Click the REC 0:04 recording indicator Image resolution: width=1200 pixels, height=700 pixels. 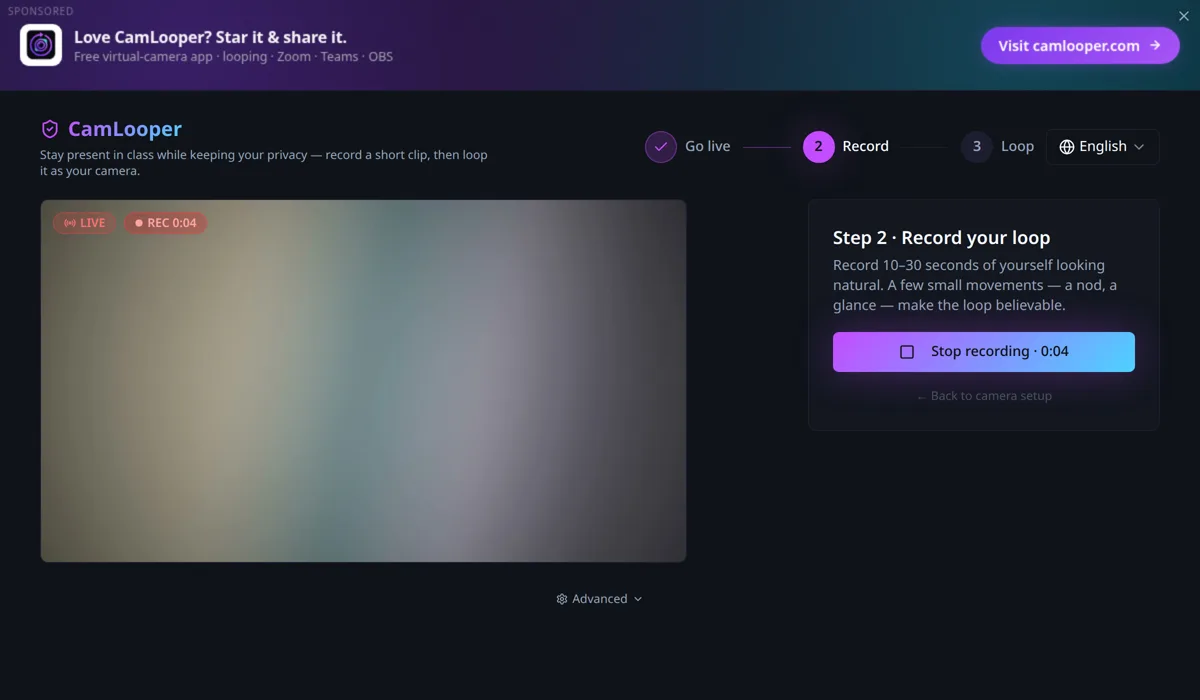click(x=165, y=223)
